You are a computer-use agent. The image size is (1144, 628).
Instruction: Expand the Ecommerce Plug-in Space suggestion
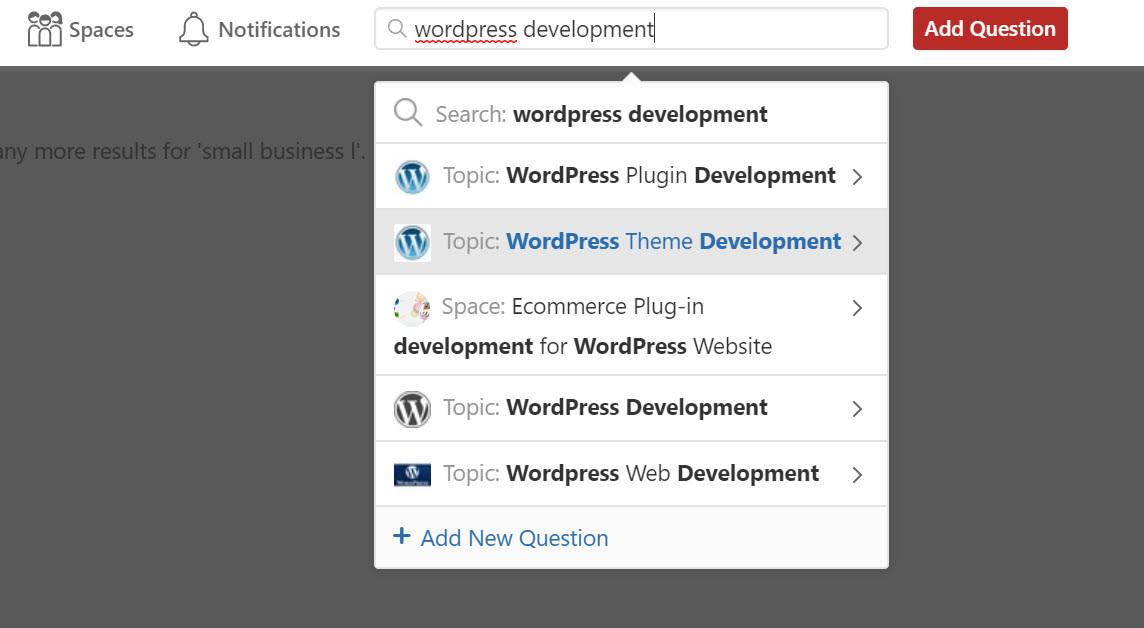point(857,308)
